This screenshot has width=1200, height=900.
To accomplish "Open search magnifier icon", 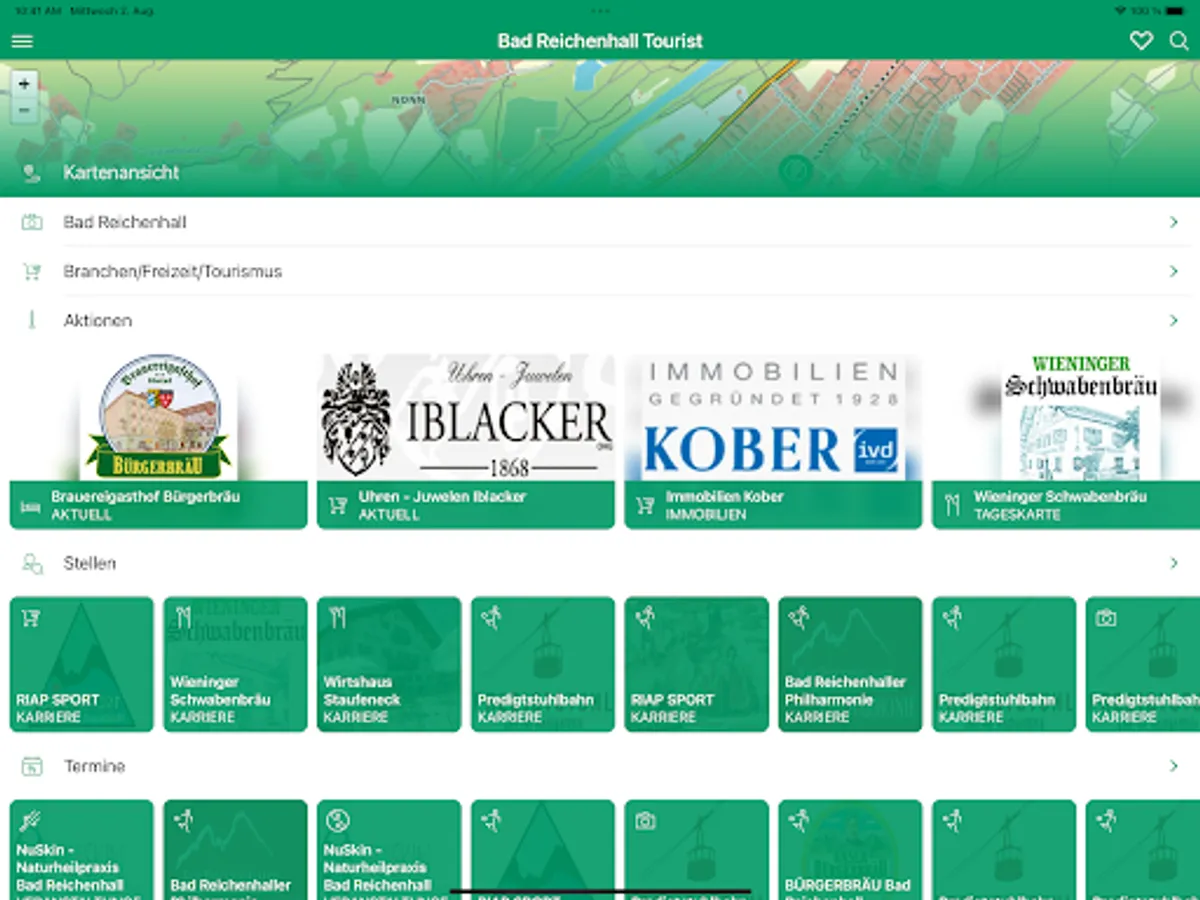I will pyautogui.click(x=1180, y=41).
